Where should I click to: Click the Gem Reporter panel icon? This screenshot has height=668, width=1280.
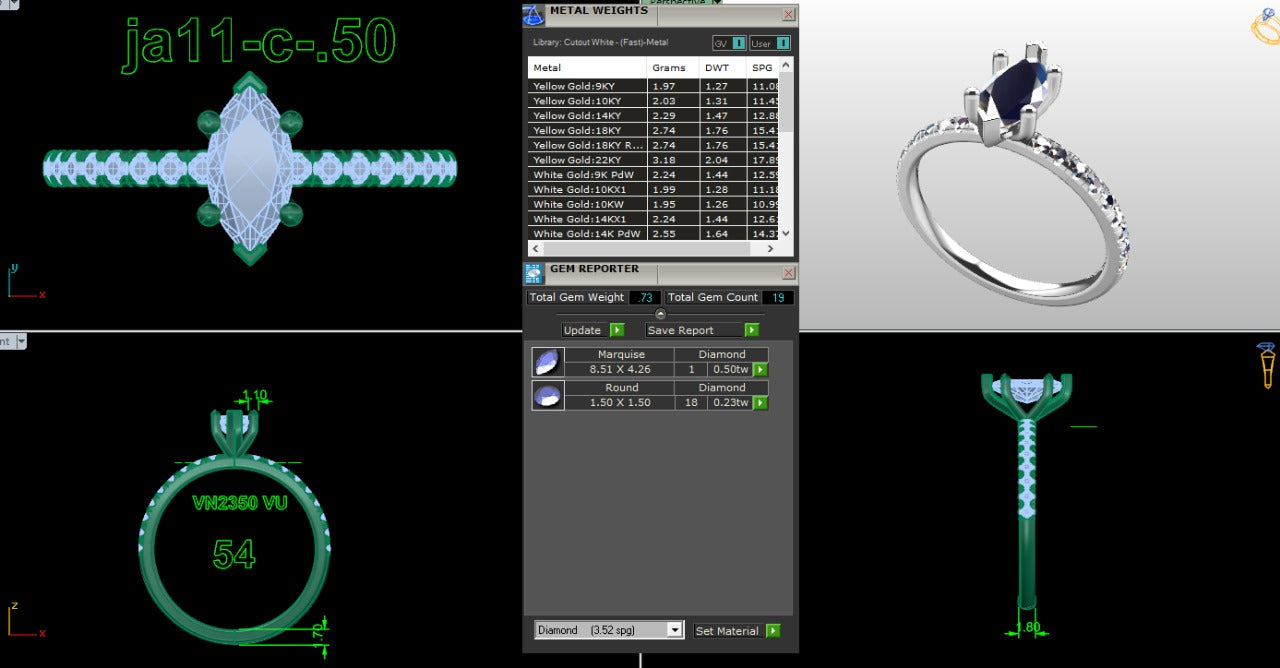(x=534, y=273)
